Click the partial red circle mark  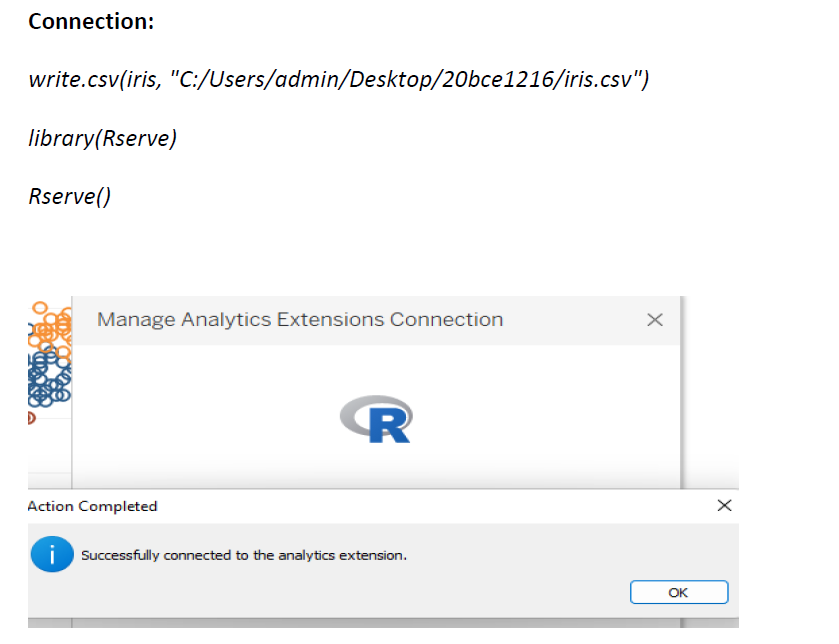pyautogui.click(x=32, y=418)
